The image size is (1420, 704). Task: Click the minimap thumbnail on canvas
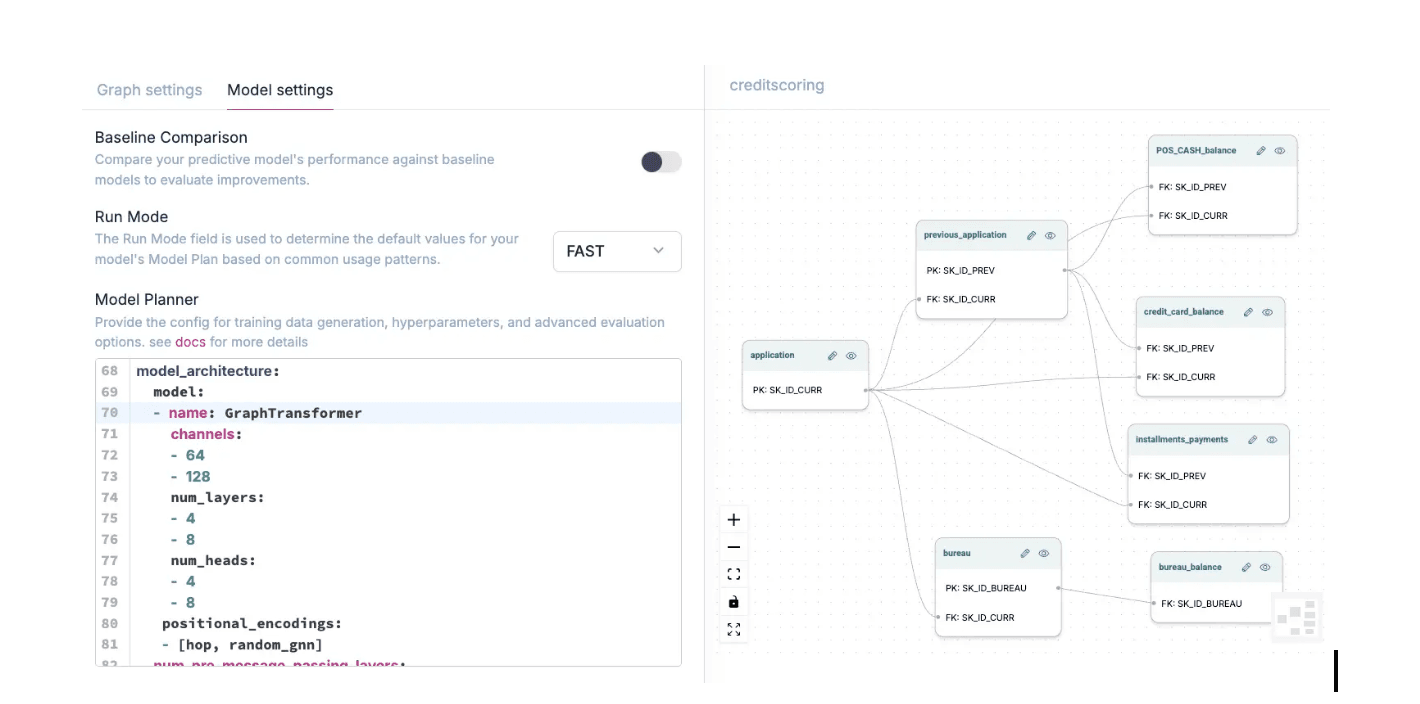click(x=1297, y=616)
